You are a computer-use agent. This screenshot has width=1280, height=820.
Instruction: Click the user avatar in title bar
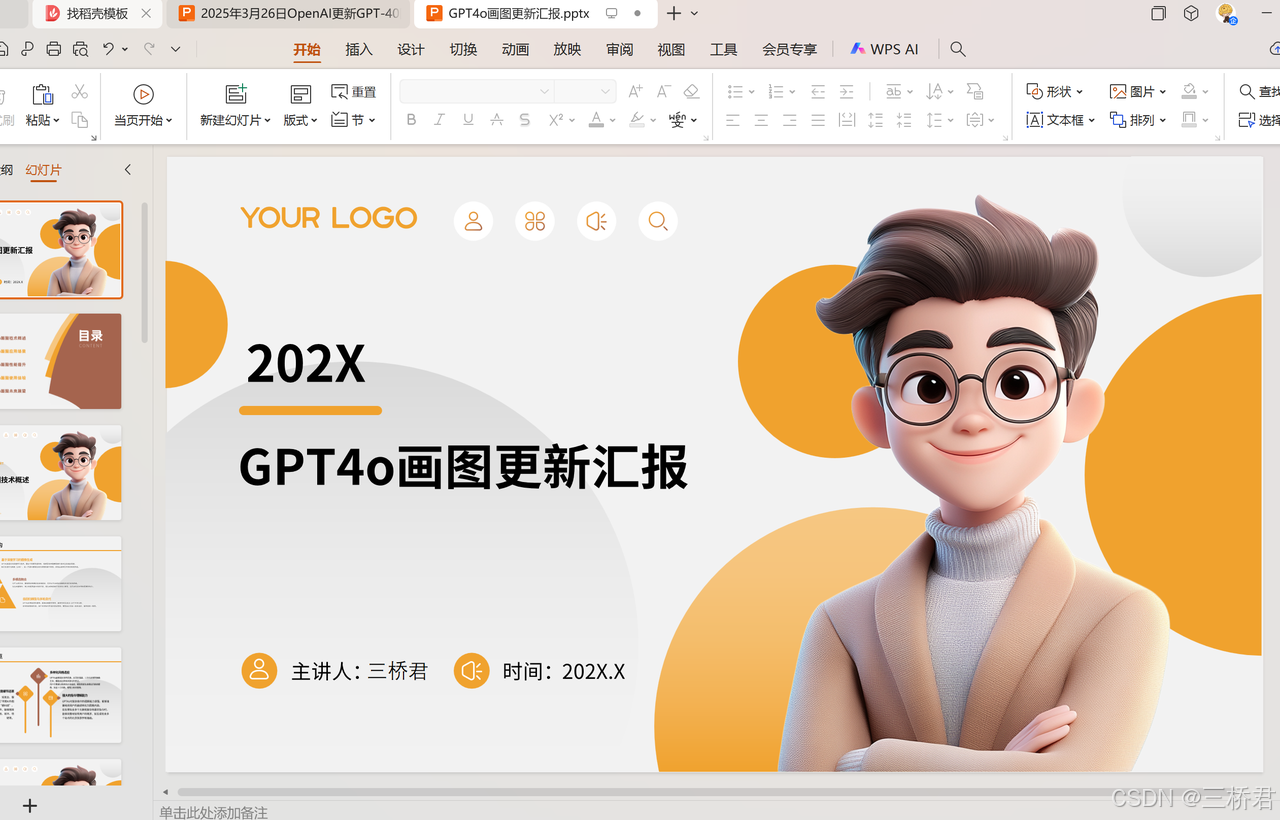tap(1226, 14)
